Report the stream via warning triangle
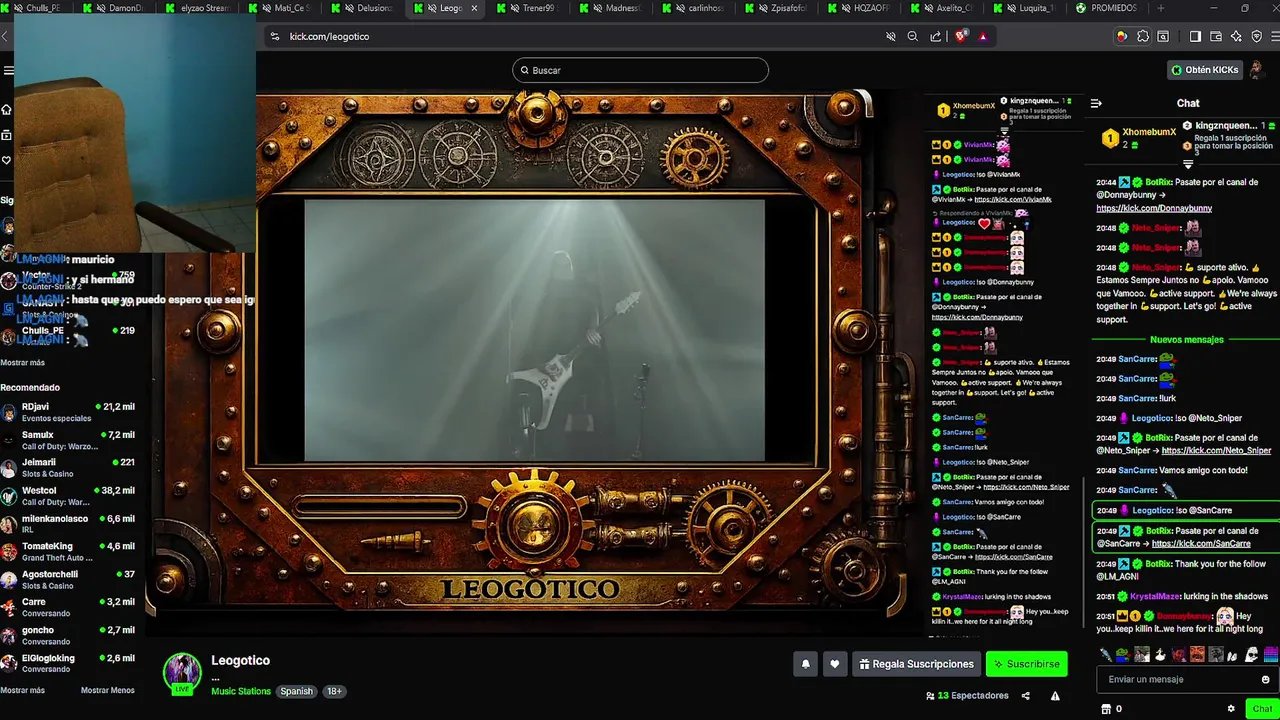Screen dimensions: 1280x720 [x=1055, y=696]
